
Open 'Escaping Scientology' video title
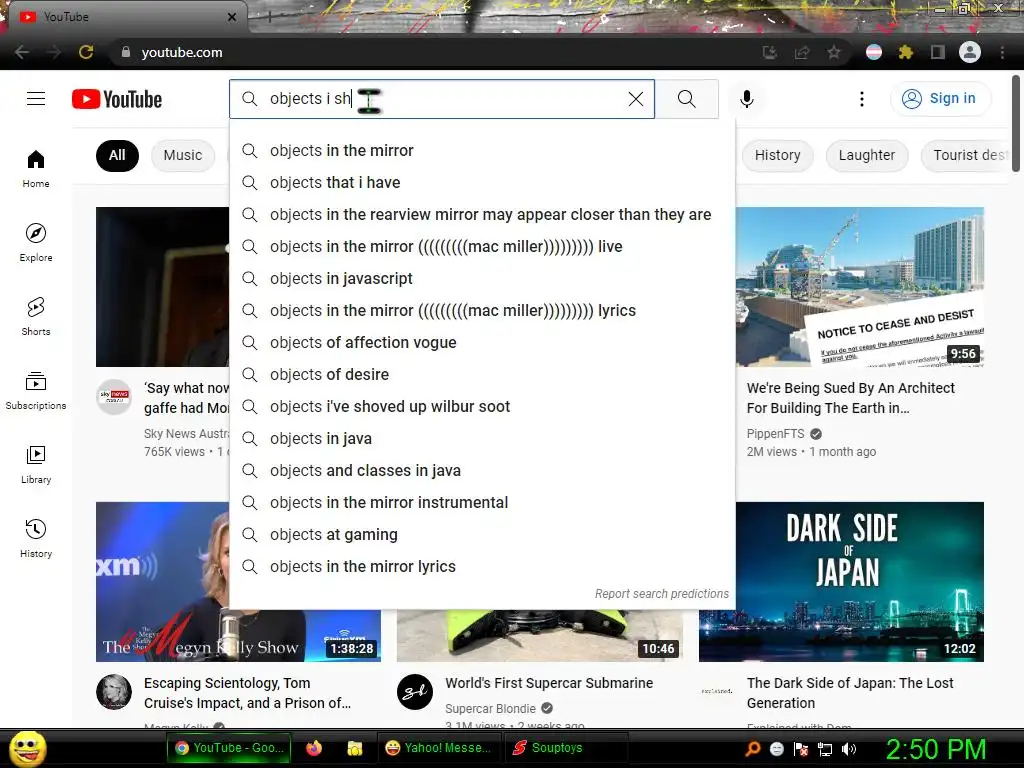click(x=247, y=693)
